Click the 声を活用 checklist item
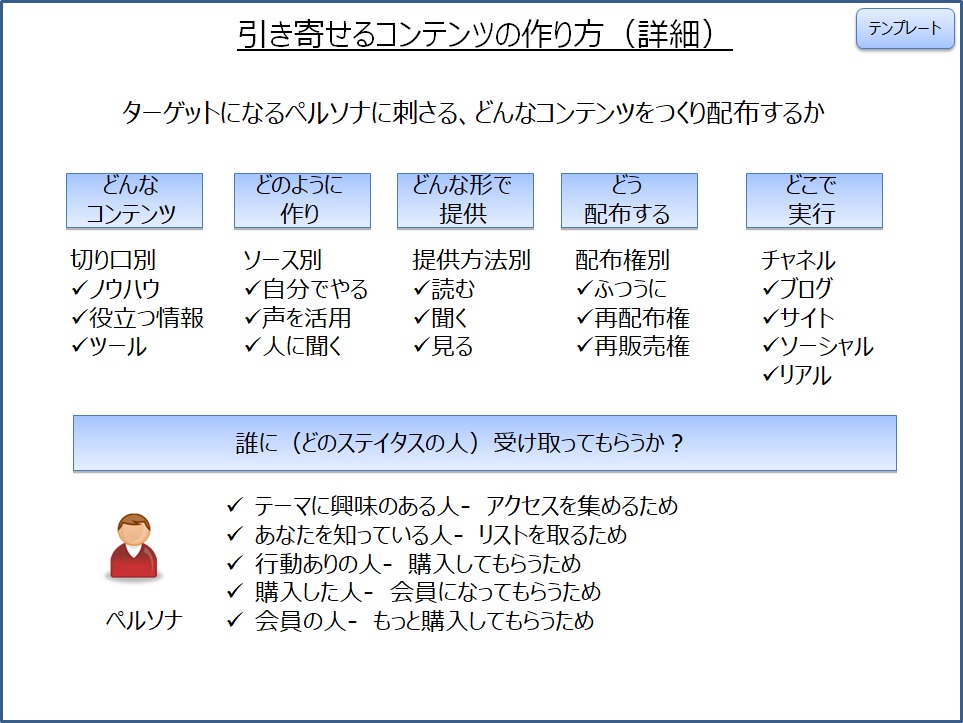The height and width of the screenshot is (723, 963). click(x=298, y=318)
